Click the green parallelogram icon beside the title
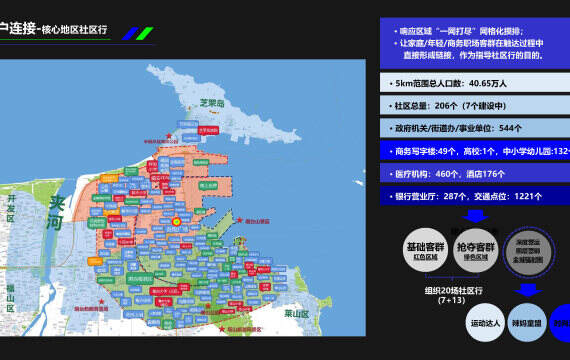The width and height of the screenshot is (570, 360). tap(145, 33)
